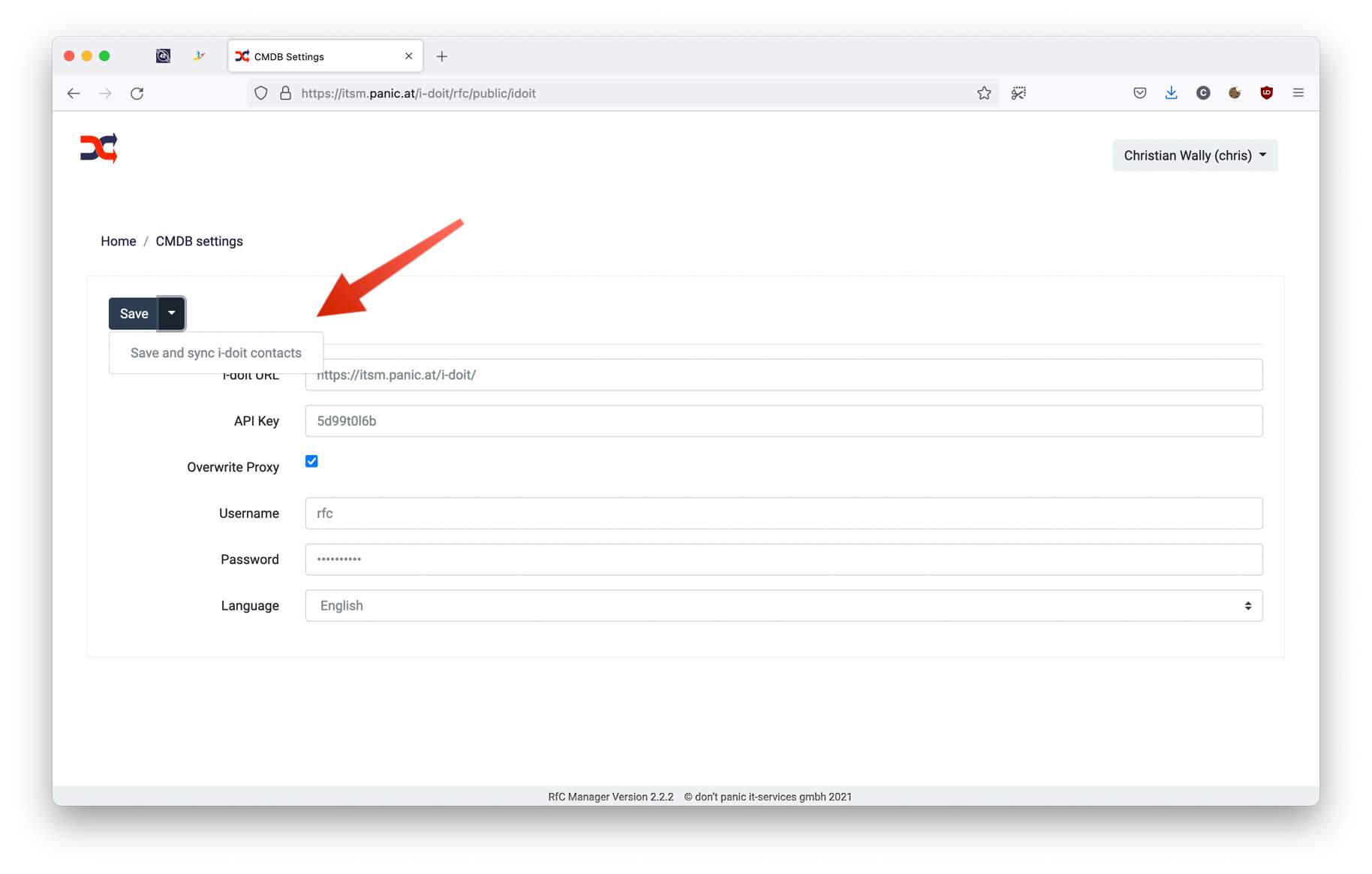
Task: Focus the Password input field
Action: 784,559
